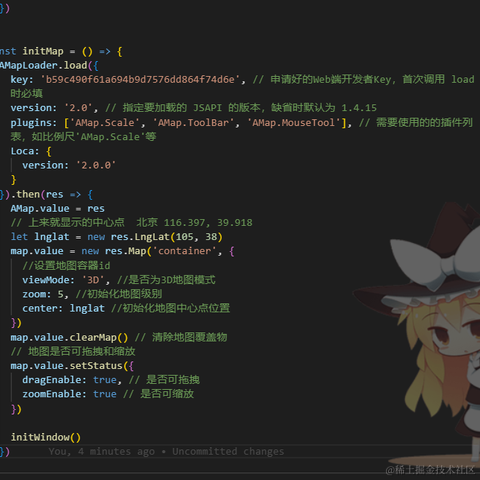Click zoomEnable: true property

click(69, 394)
